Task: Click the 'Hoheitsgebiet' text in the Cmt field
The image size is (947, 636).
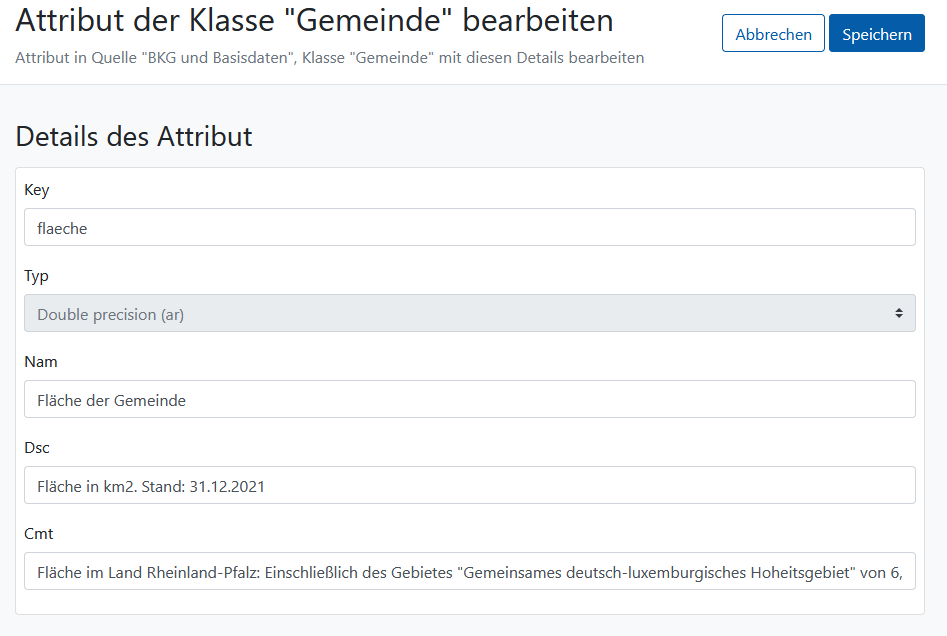Action: pos(800,572)
